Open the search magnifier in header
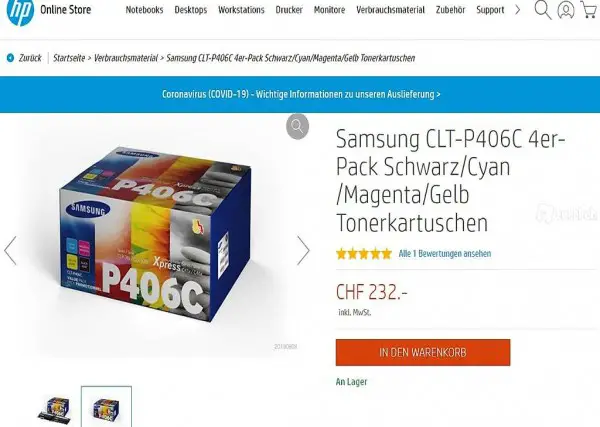 coord(543,10)
